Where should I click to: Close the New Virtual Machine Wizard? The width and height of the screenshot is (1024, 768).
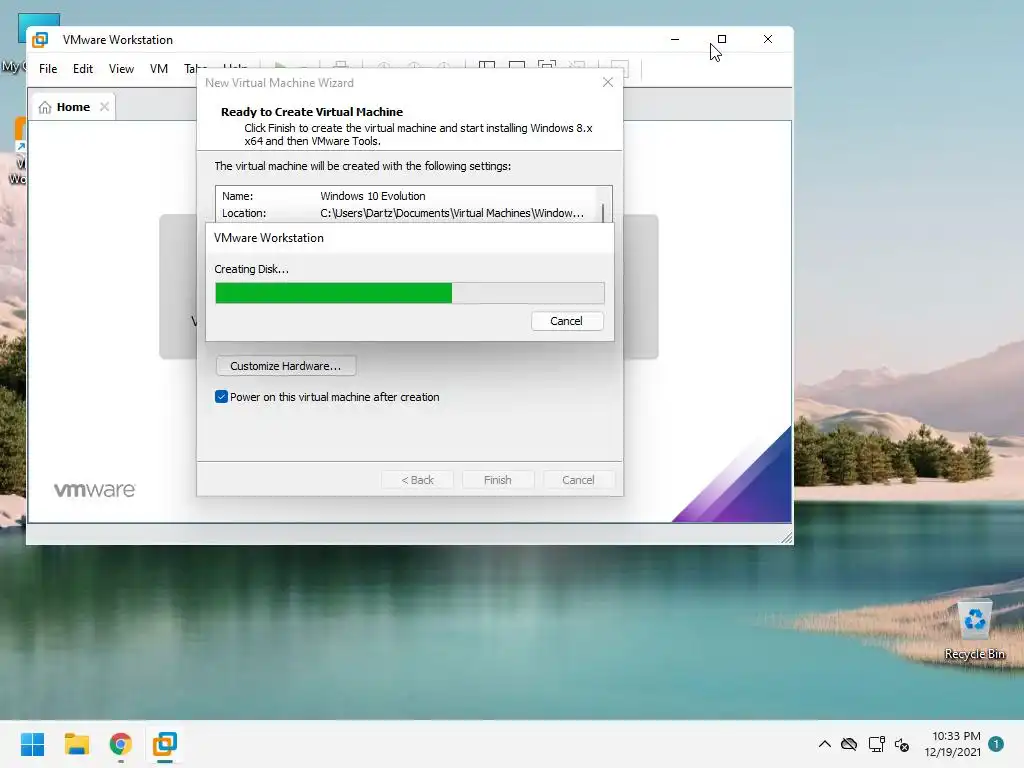coord(607,82)
